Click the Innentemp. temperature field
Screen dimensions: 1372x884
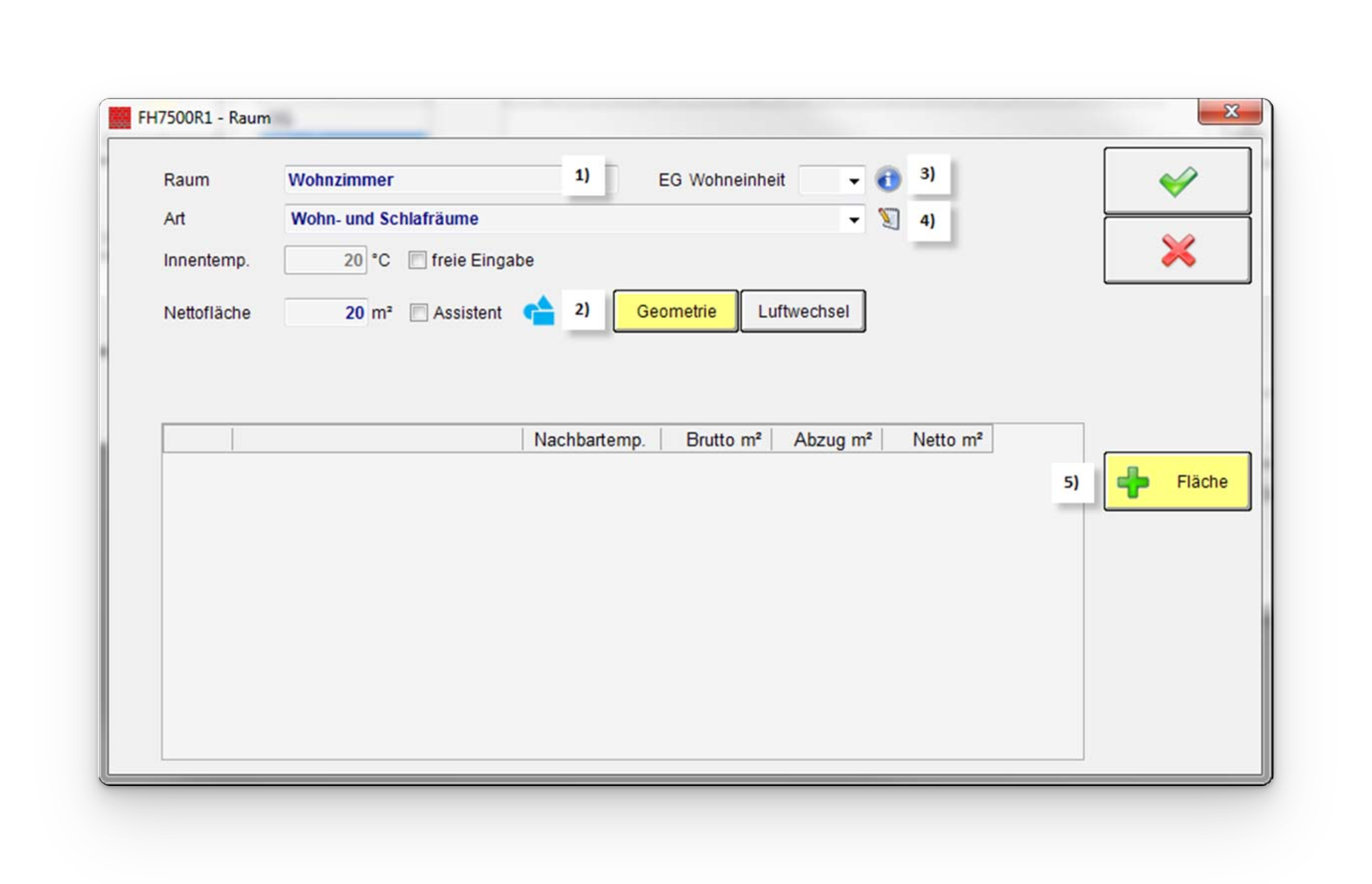click(325, 260)
